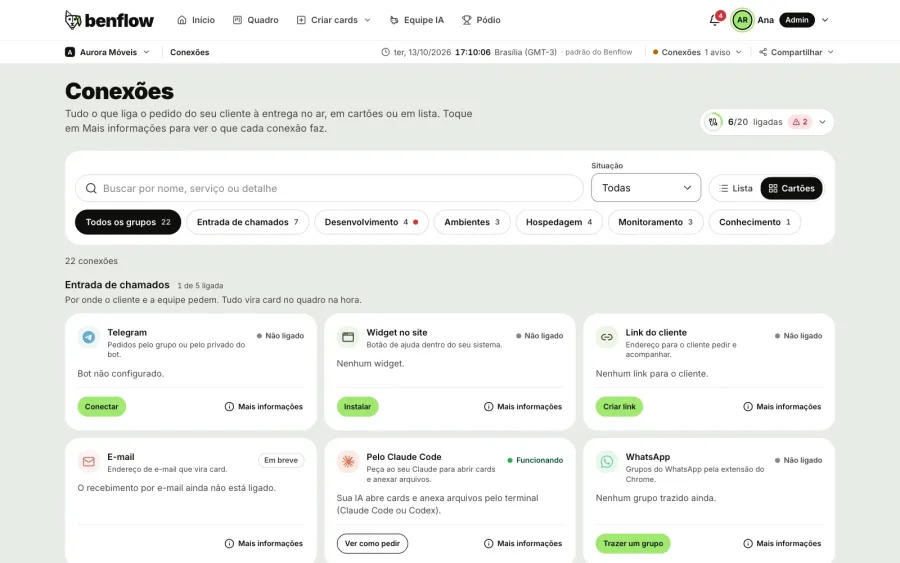The height and width of the screenshot is (563, 900).
Task: Click Ver como pedir button
Action: click(x=372, y=543)
